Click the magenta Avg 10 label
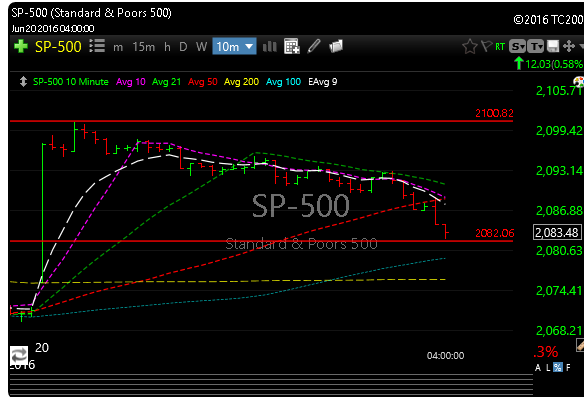The image size is (584, 397). click(130, 82)
